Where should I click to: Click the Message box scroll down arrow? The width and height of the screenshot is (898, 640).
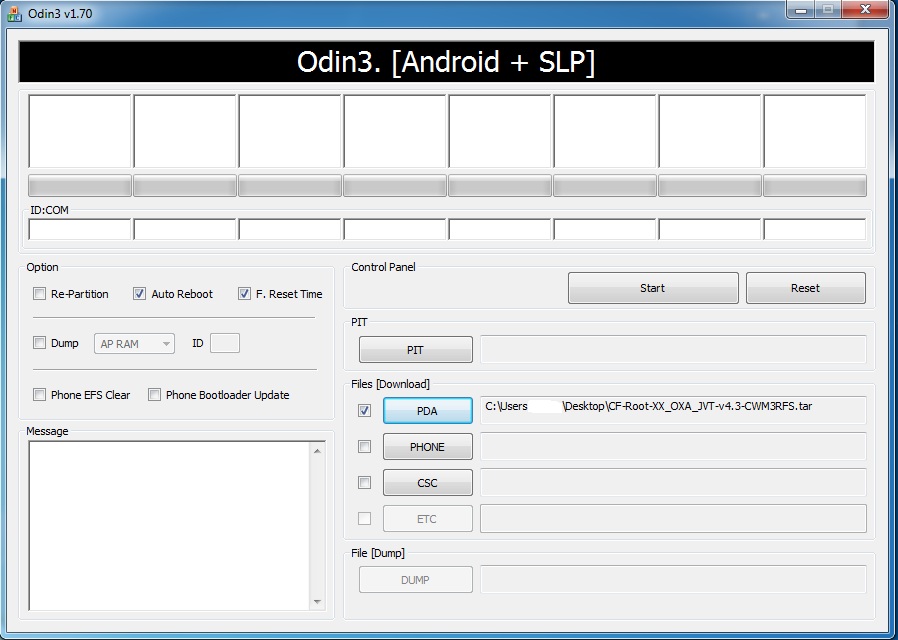pos(317,602)
